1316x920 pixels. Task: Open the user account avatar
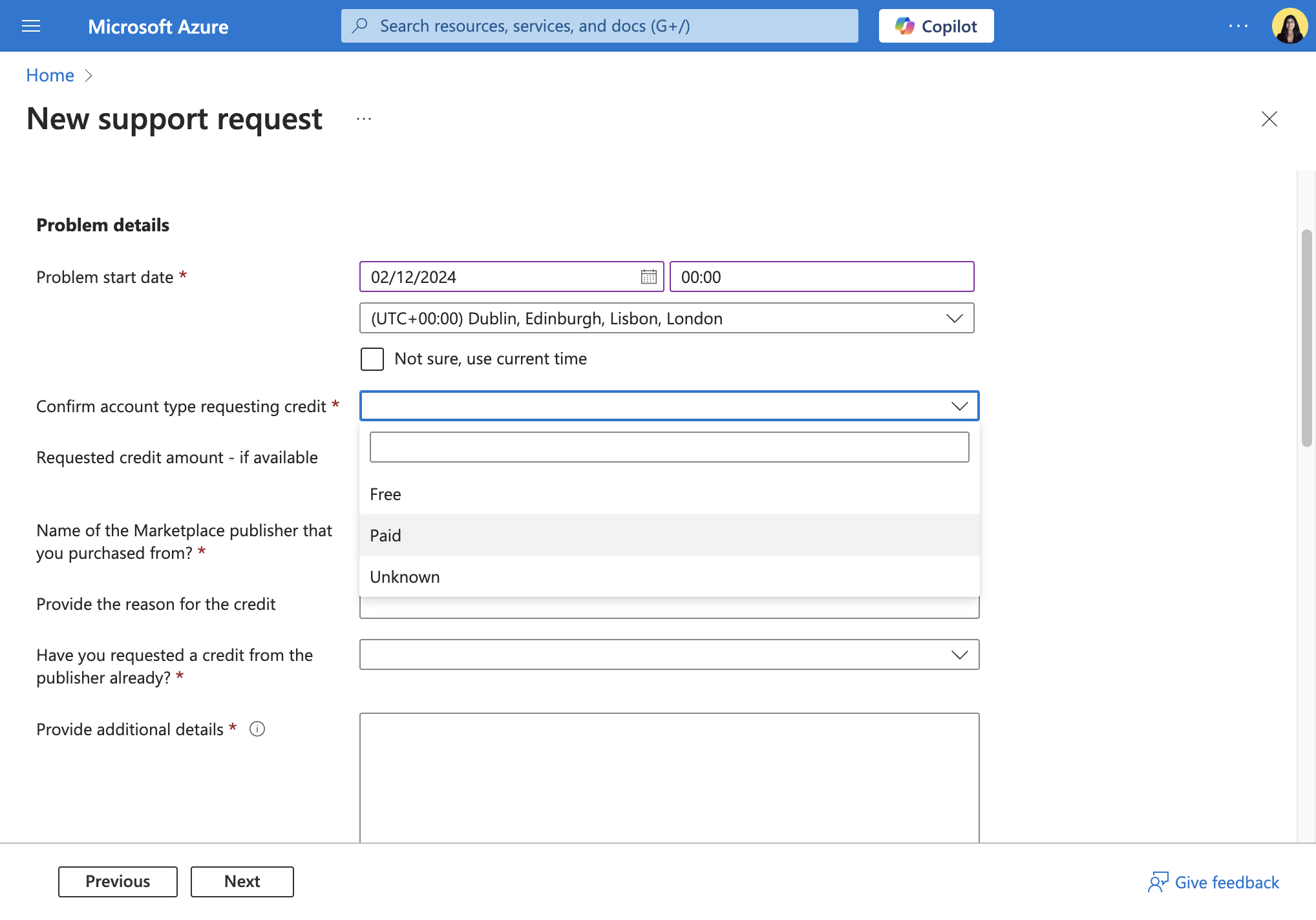(1289, 26)
